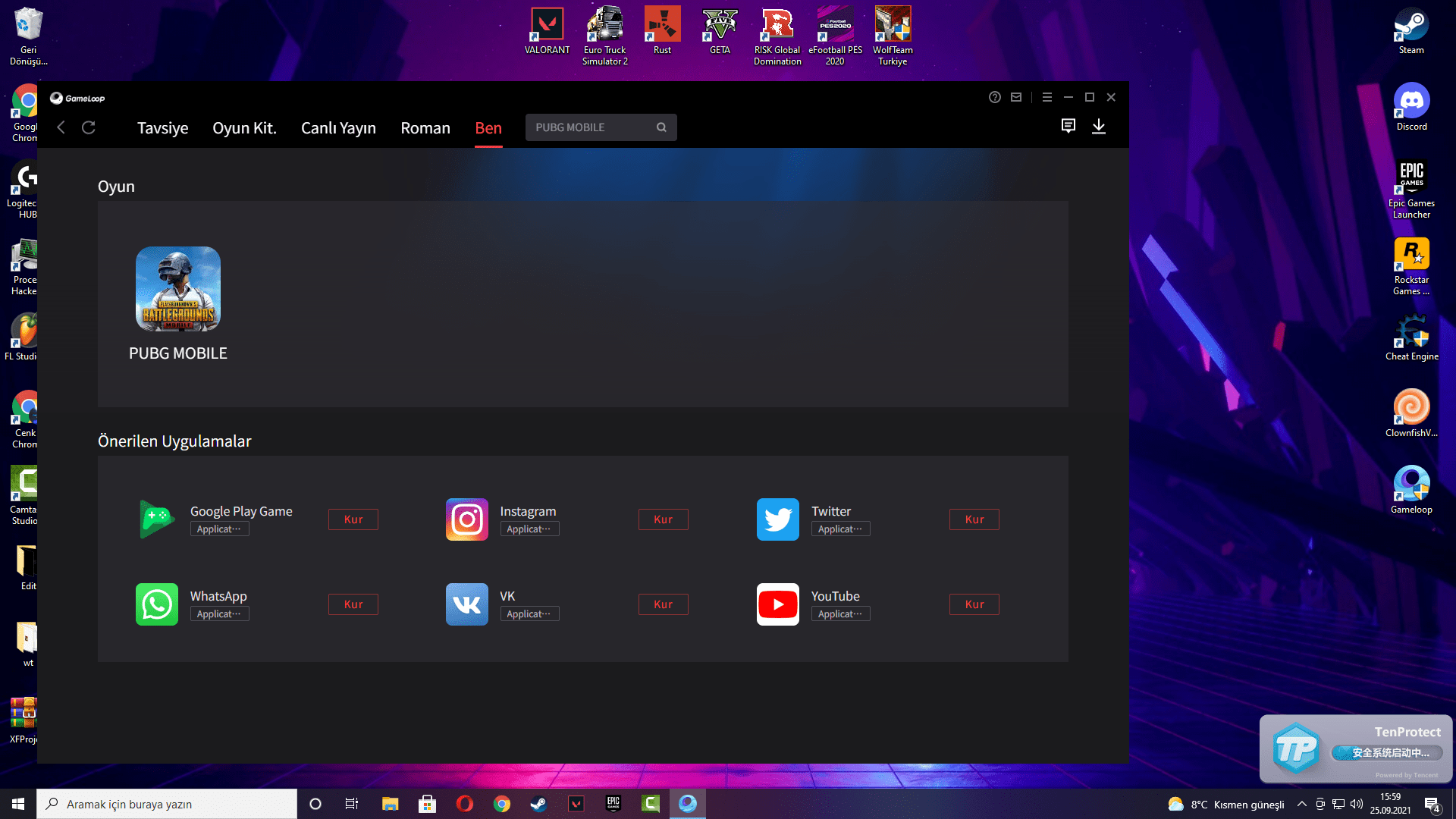Open the GameLoop downloads icon
The image size is (1456, 819).
point(1099,126)
